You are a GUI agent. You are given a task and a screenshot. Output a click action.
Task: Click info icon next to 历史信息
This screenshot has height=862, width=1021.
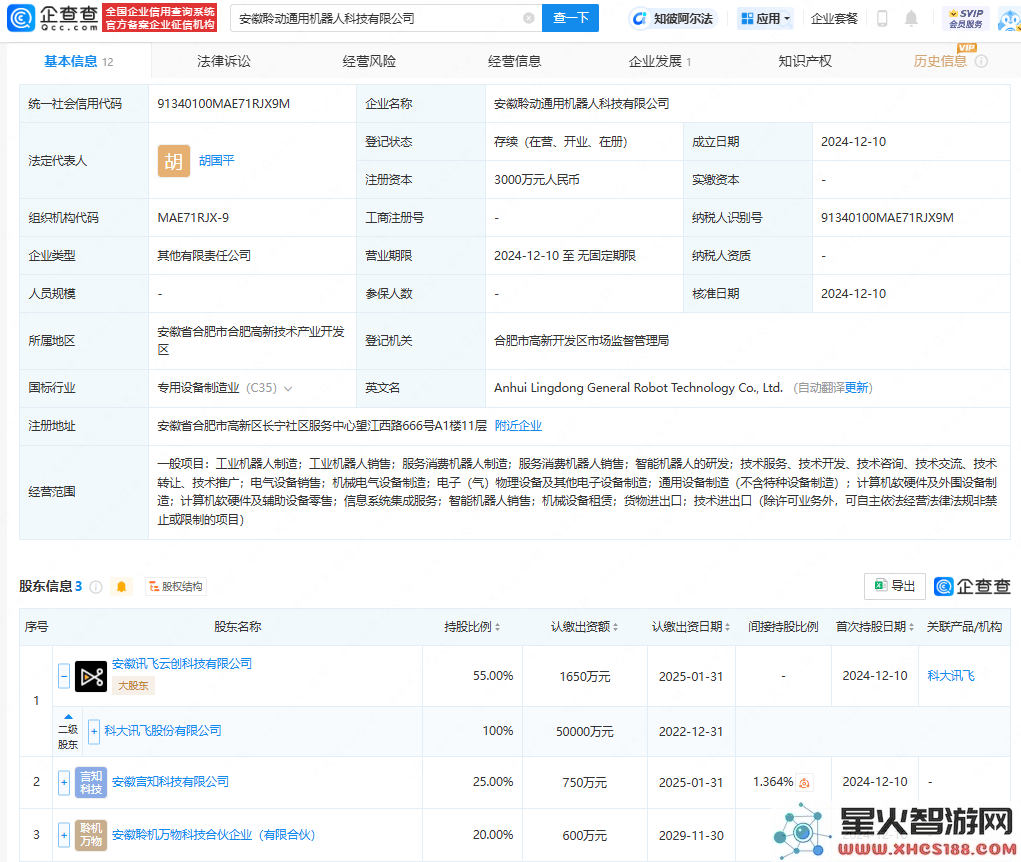[x=981, y=61]
